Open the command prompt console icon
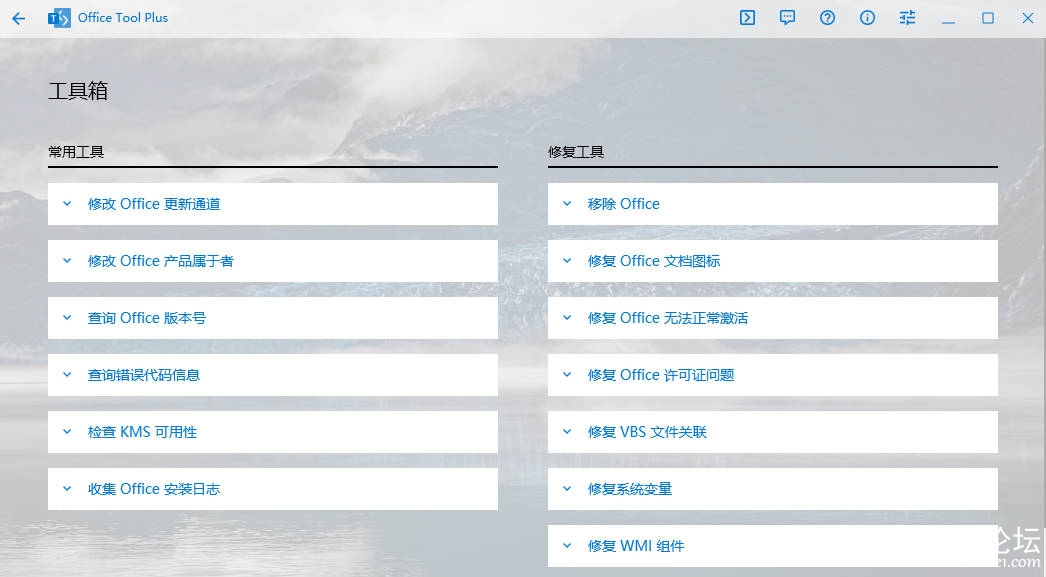The image size is (1046, 577). (747, 18)
